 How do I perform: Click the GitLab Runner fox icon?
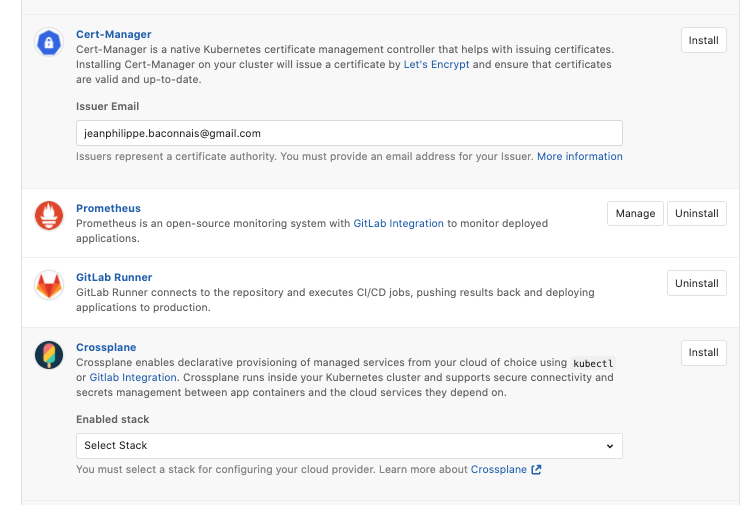(x=49, y=285)
